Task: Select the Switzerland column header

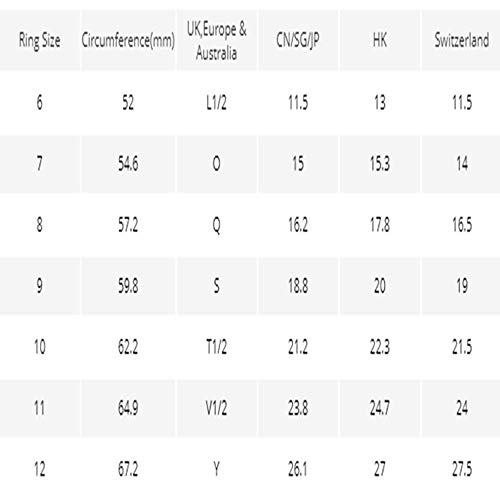Action: (x=462, y=40)
